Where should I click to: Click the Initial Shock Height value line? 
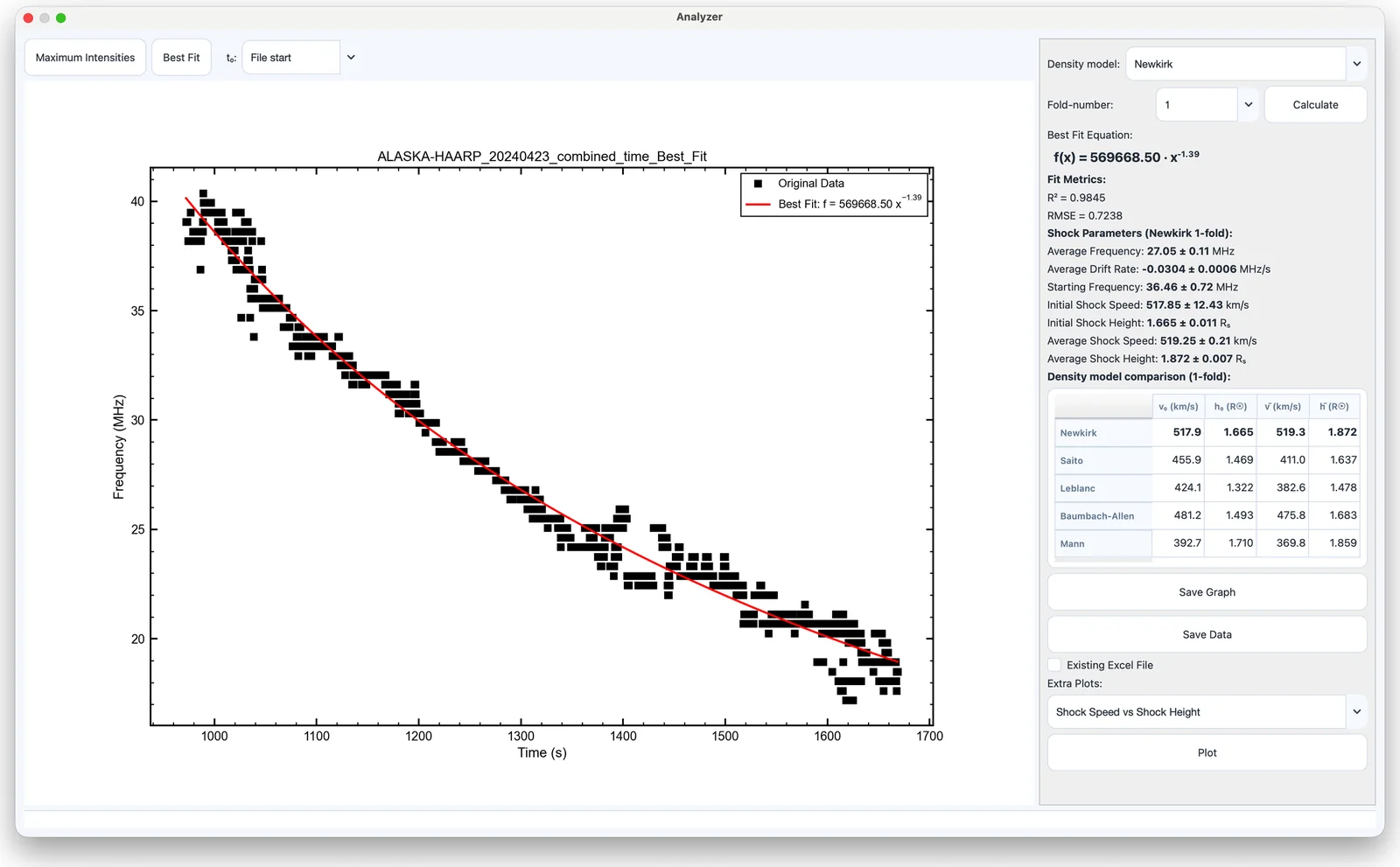pyautogui.click(x=1138, y=323)
